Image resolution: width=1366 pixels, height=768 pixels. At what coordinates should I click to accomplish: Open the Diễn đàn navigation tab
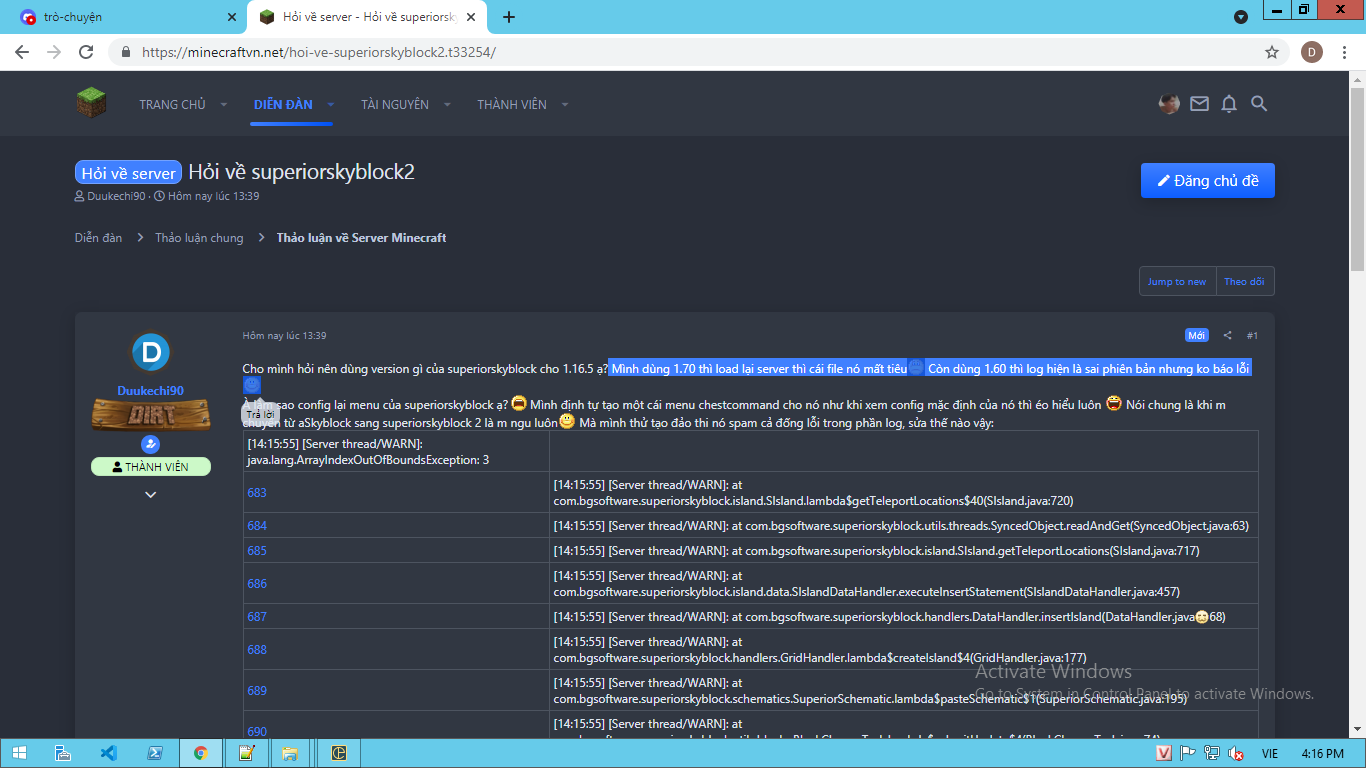point(283,105)
